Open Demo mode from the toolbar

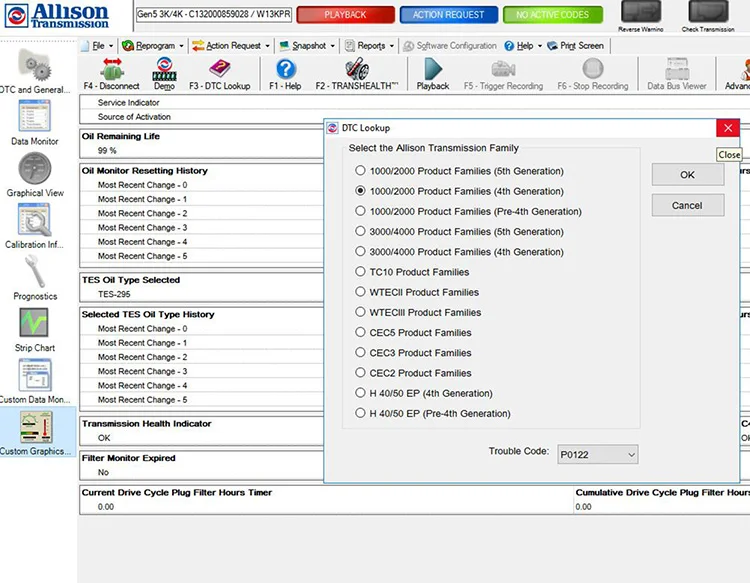[164, 74]
